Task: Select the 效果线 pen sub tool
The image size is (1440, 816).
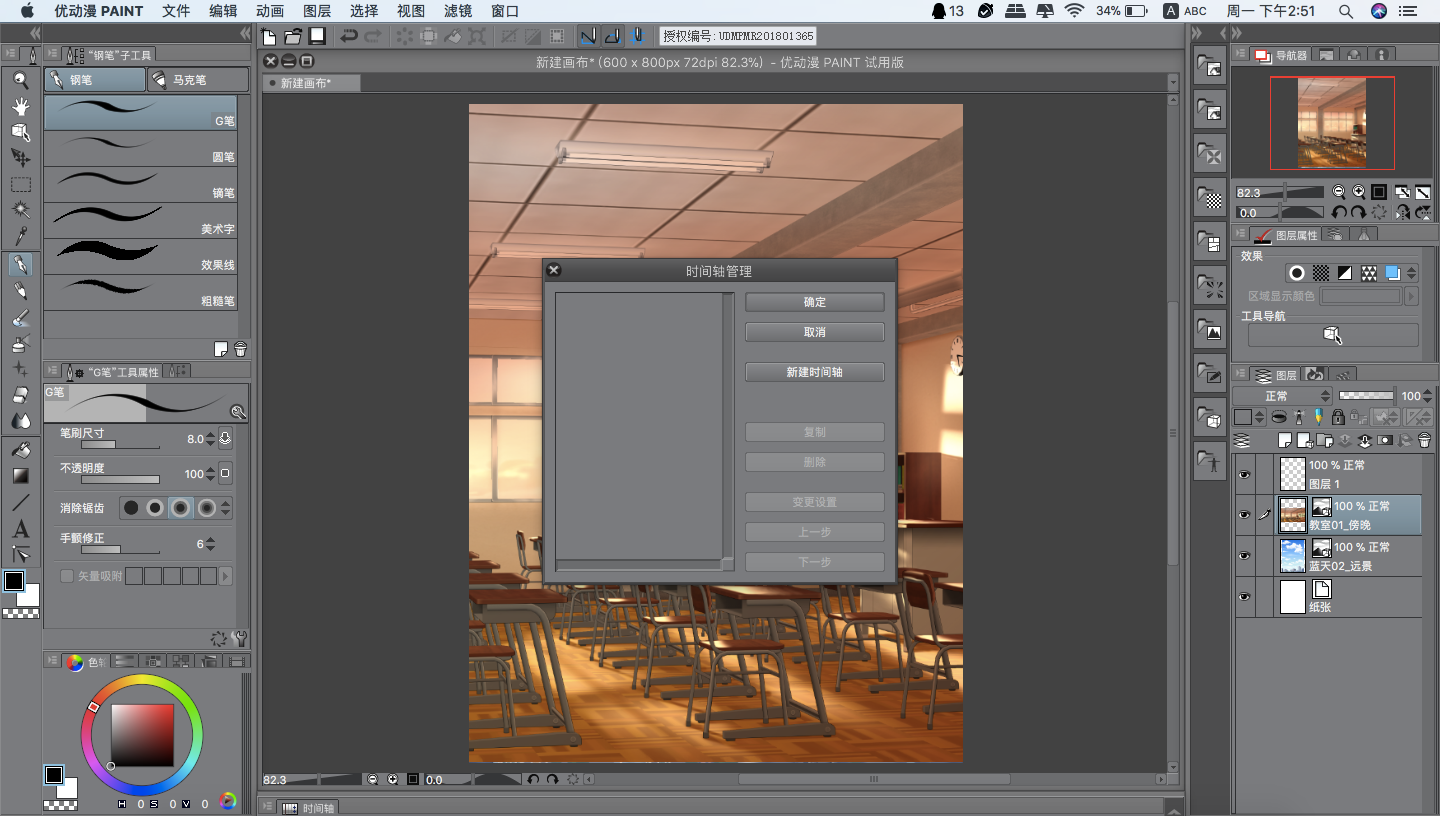Action: [x=141, y=257]
